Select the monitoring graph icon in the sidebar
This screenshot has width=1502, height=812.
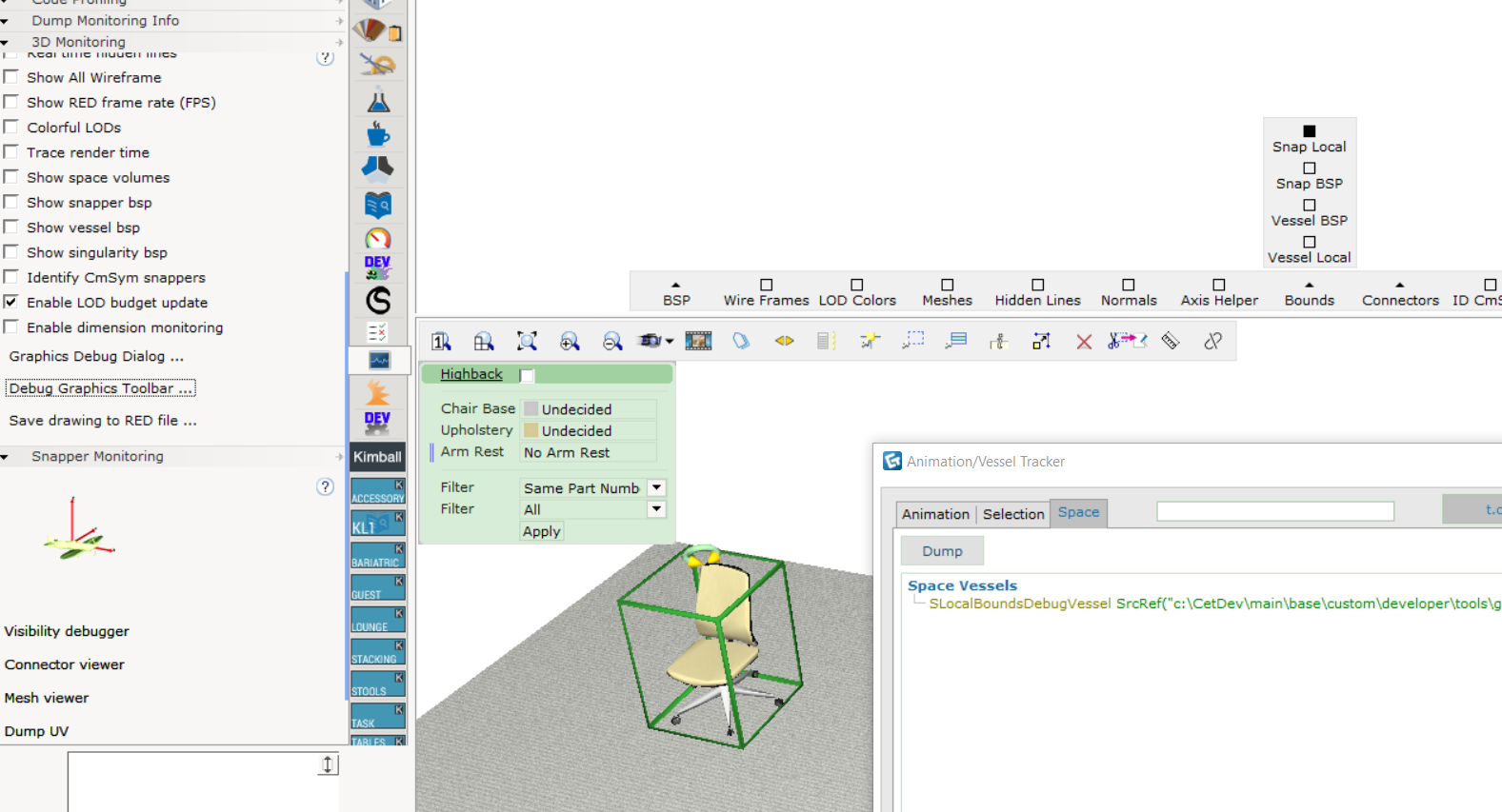[x=379, y=360]
